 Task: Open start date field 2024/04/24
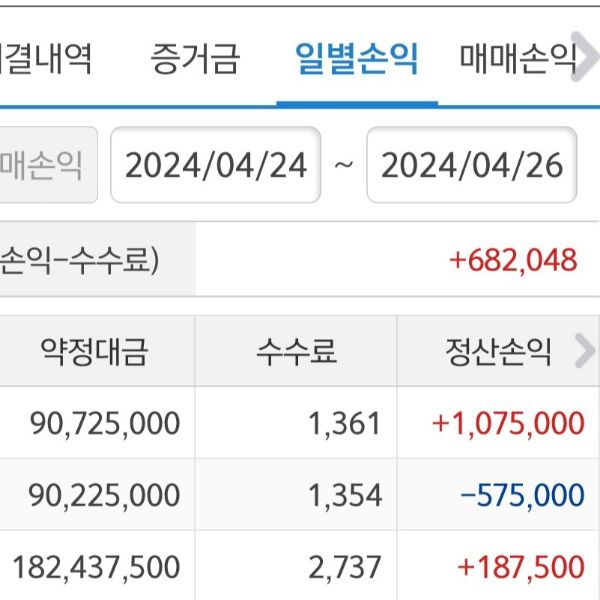(x=215, y=165)
